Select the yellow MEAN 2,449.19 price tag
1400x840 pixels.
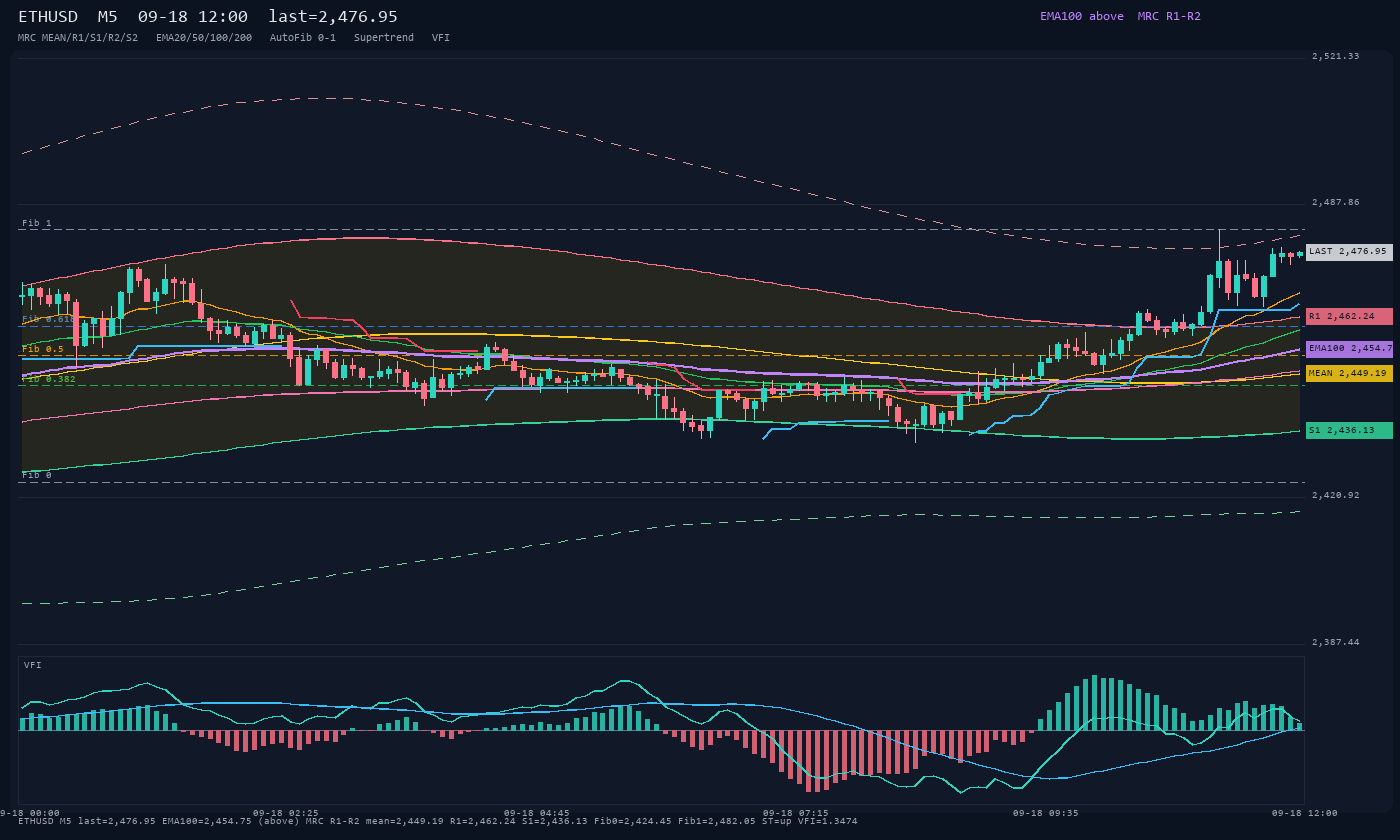[1349, 373]
